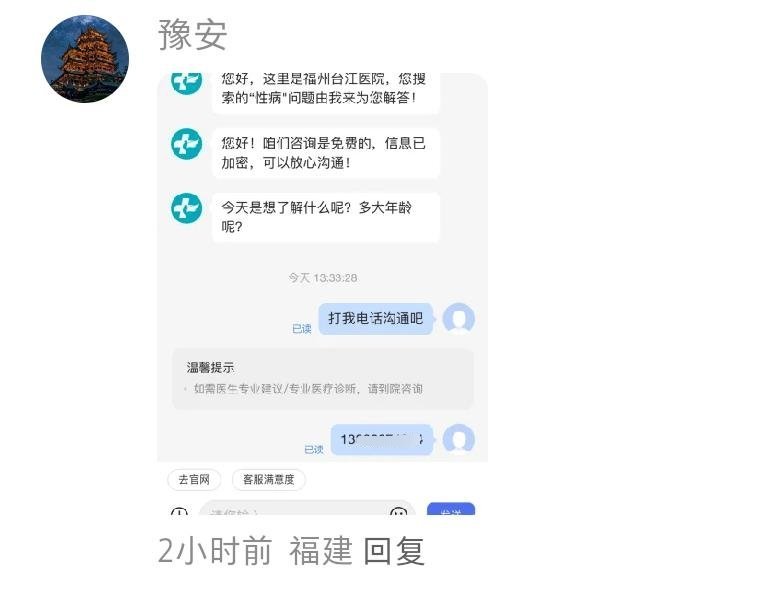Open the emoji smiley picker icon
Viewport: 783px width, 590px height.
(x=398, y=511)
